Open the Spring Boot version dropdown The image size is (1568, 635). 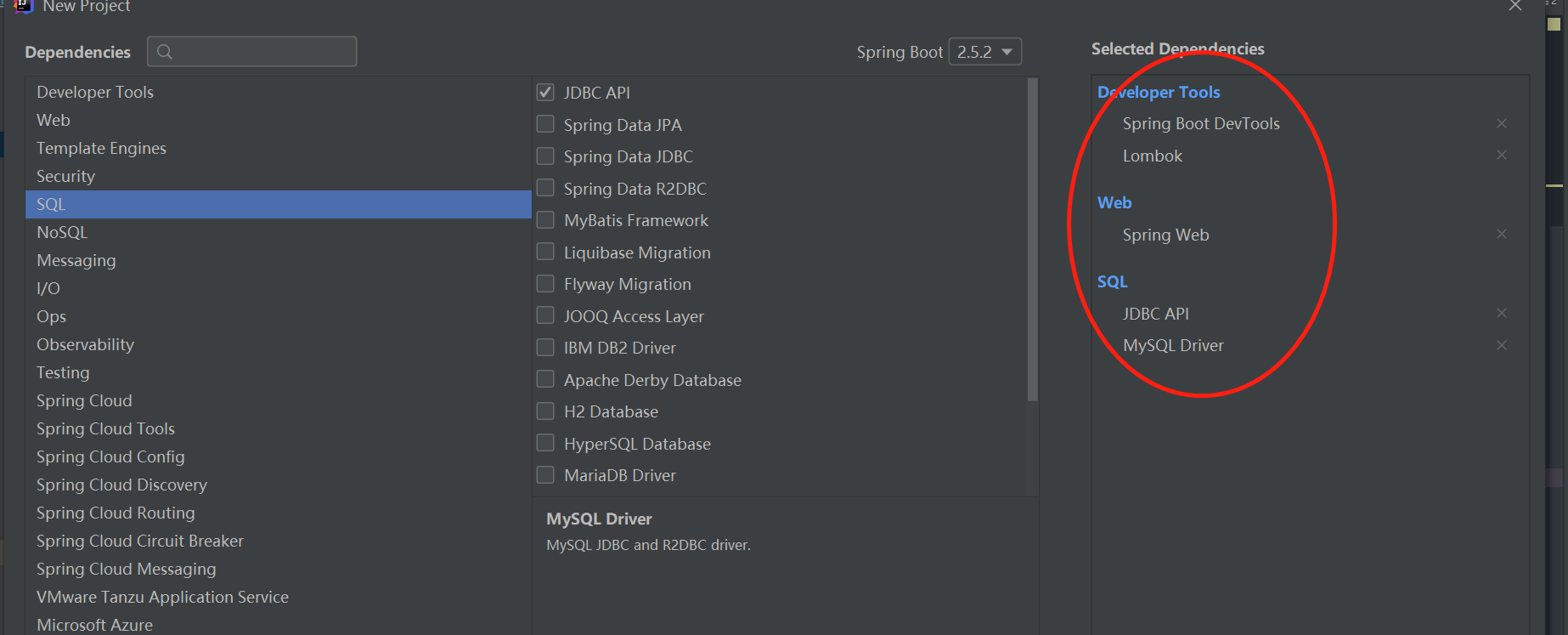click(984, 52)
